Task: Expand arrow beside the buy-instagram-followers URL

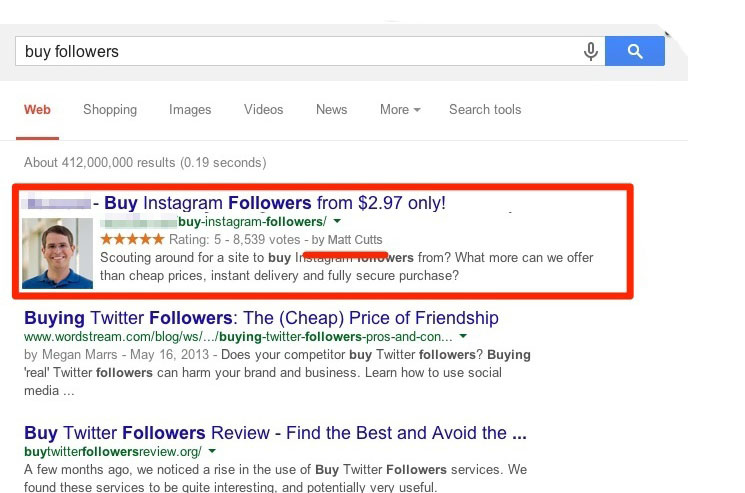Action: [x=337, y=222]
